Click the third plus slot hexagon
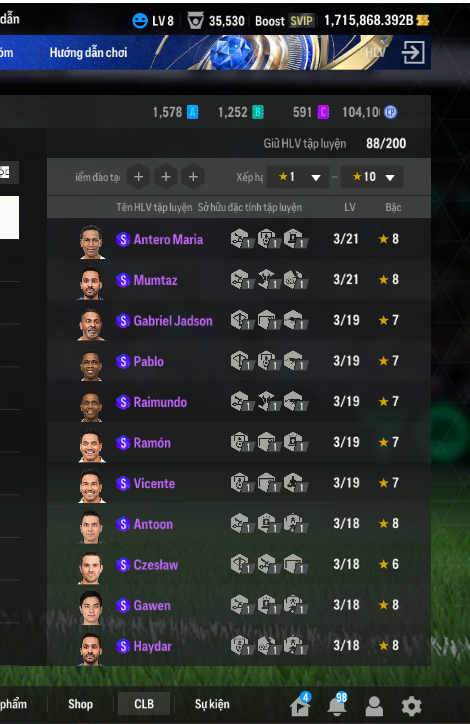Screen dimensions: 470x724 coord(193,177)
